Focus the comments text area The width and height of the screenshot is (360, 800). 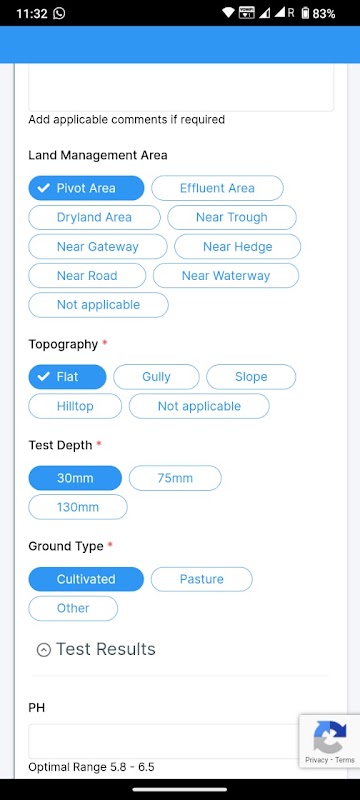pyautogui.click(x=181, y=87)
